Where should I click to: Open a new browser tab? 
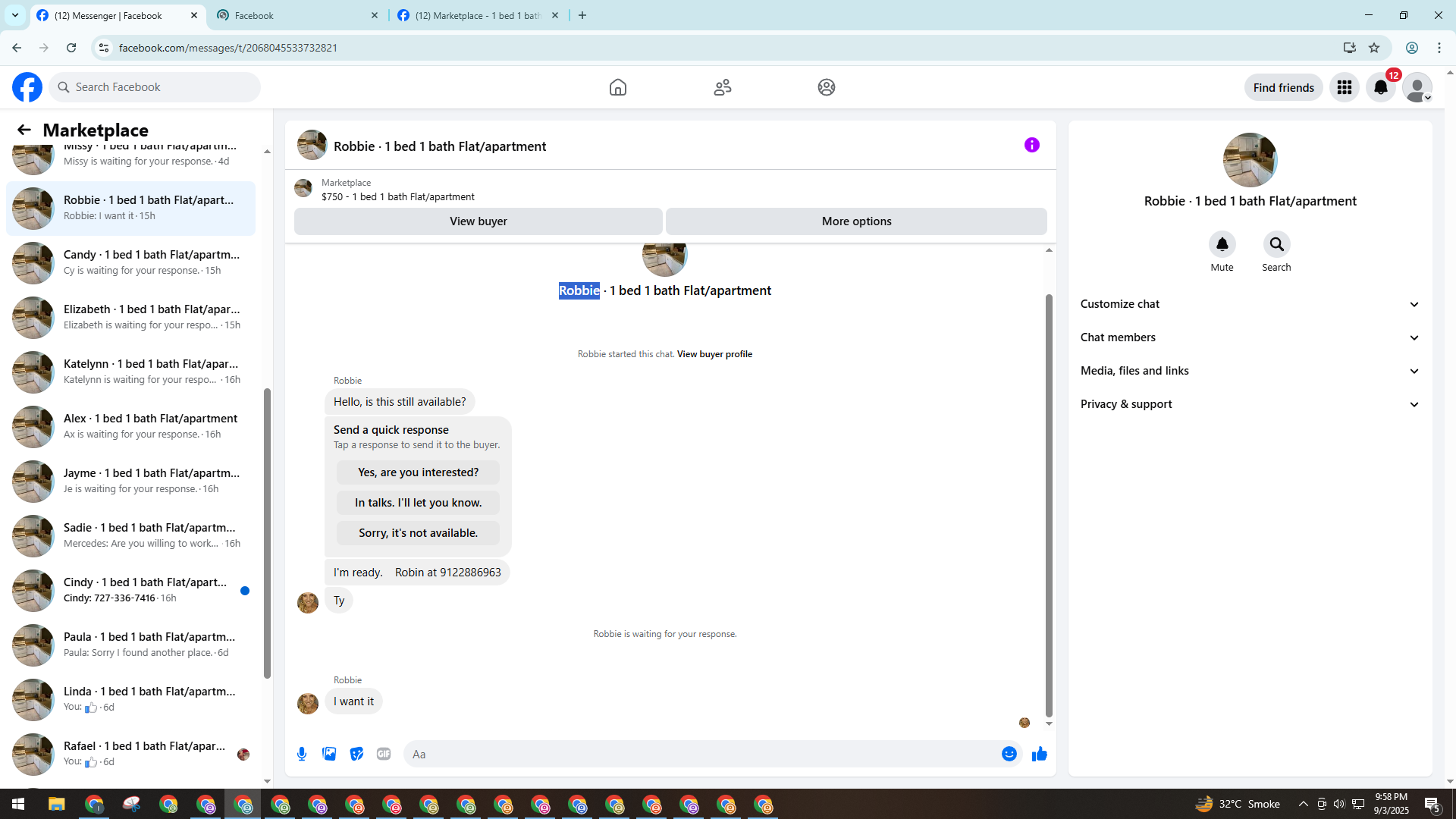(x=582, y=15)
